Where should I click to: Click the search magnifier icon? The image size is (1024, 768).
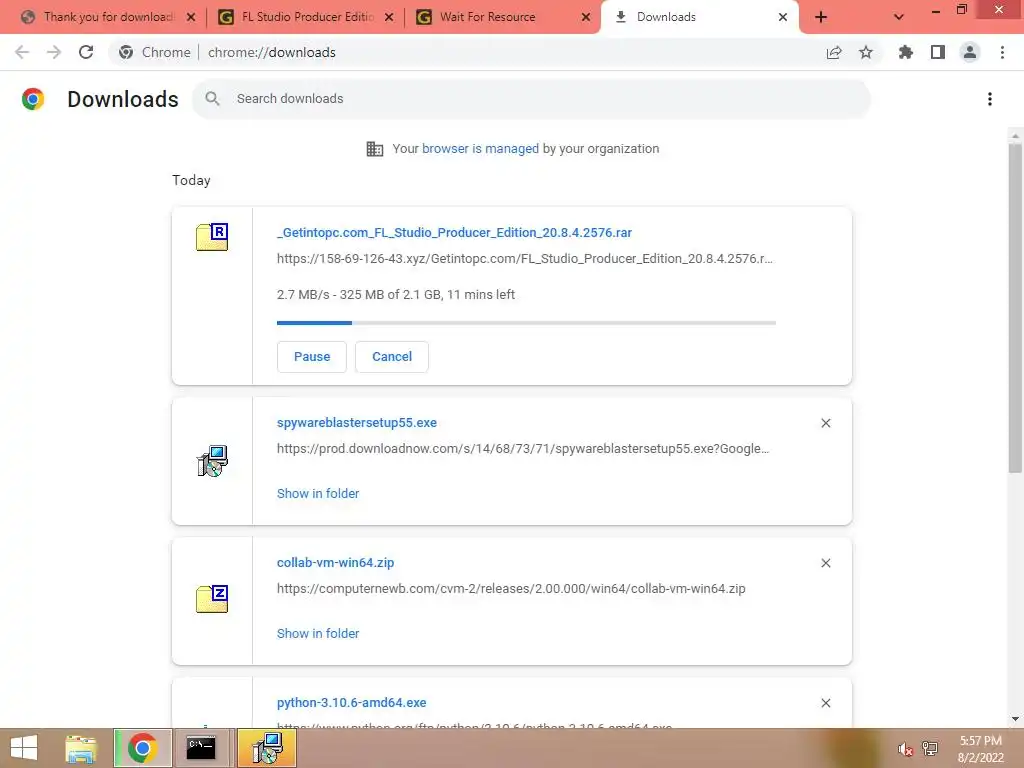(212, 99)
